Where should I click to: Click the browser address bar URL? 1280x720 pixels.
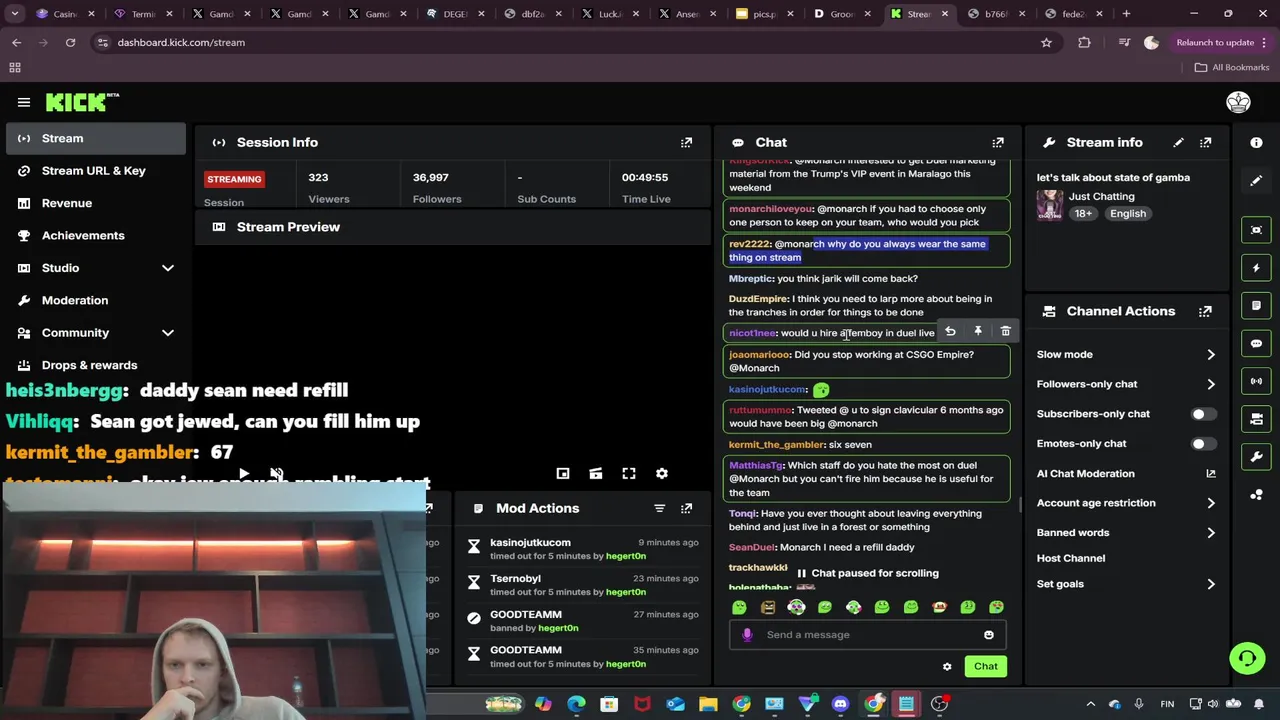(181, 42)
